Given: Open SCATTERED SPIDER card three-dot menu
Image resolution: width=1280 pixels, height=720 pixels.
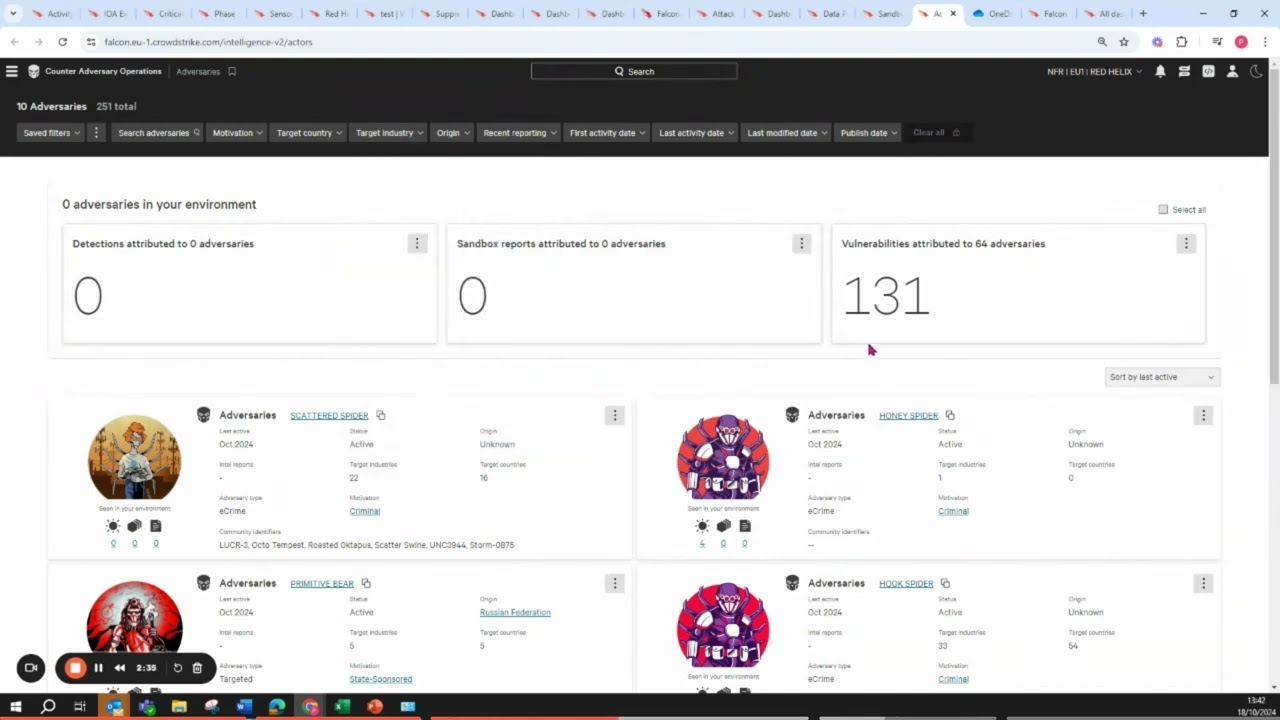Looking at the screenshot, I should pos(615,415).
